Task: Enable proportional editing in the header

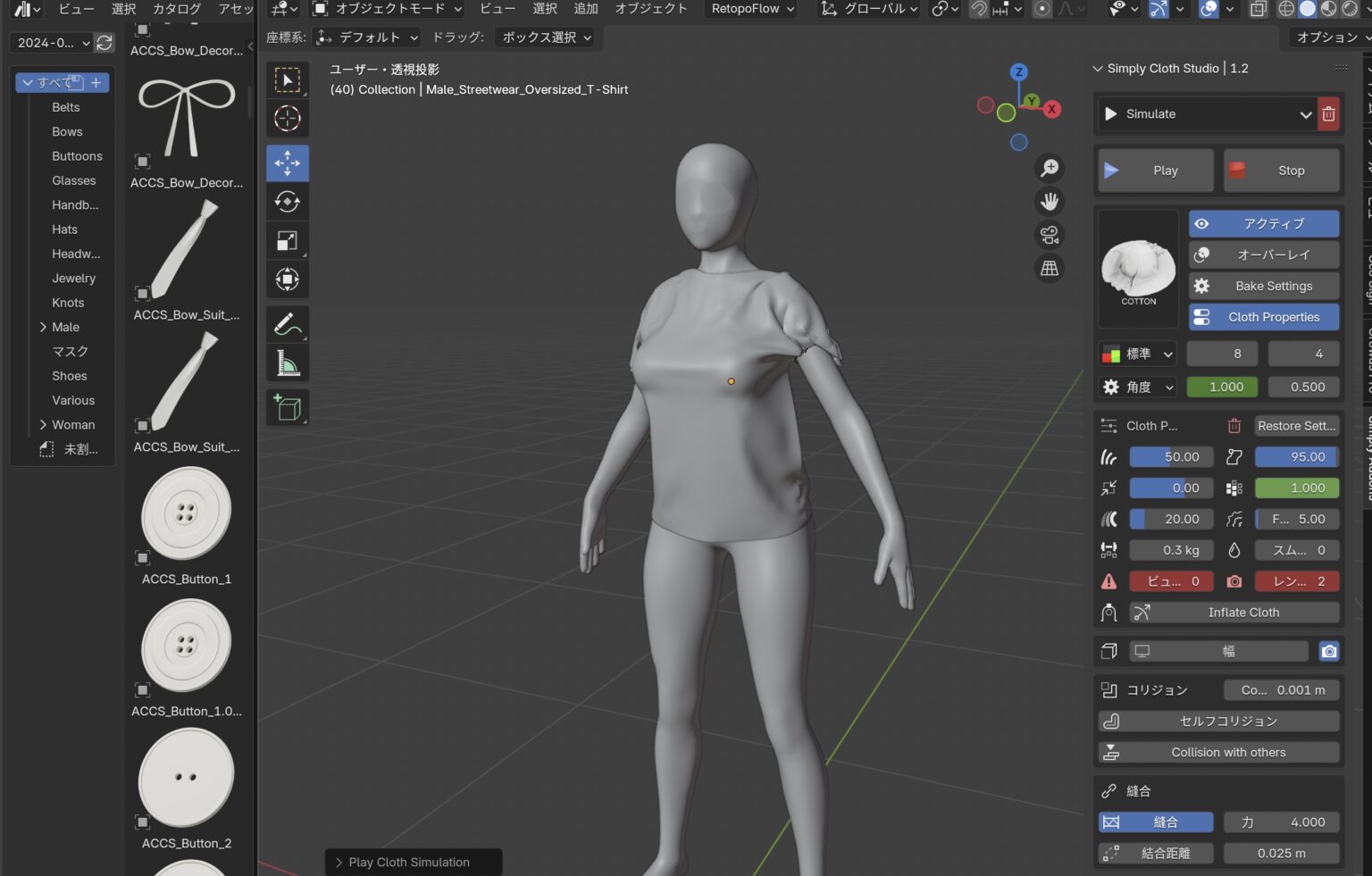Action: click(1041, 9)
